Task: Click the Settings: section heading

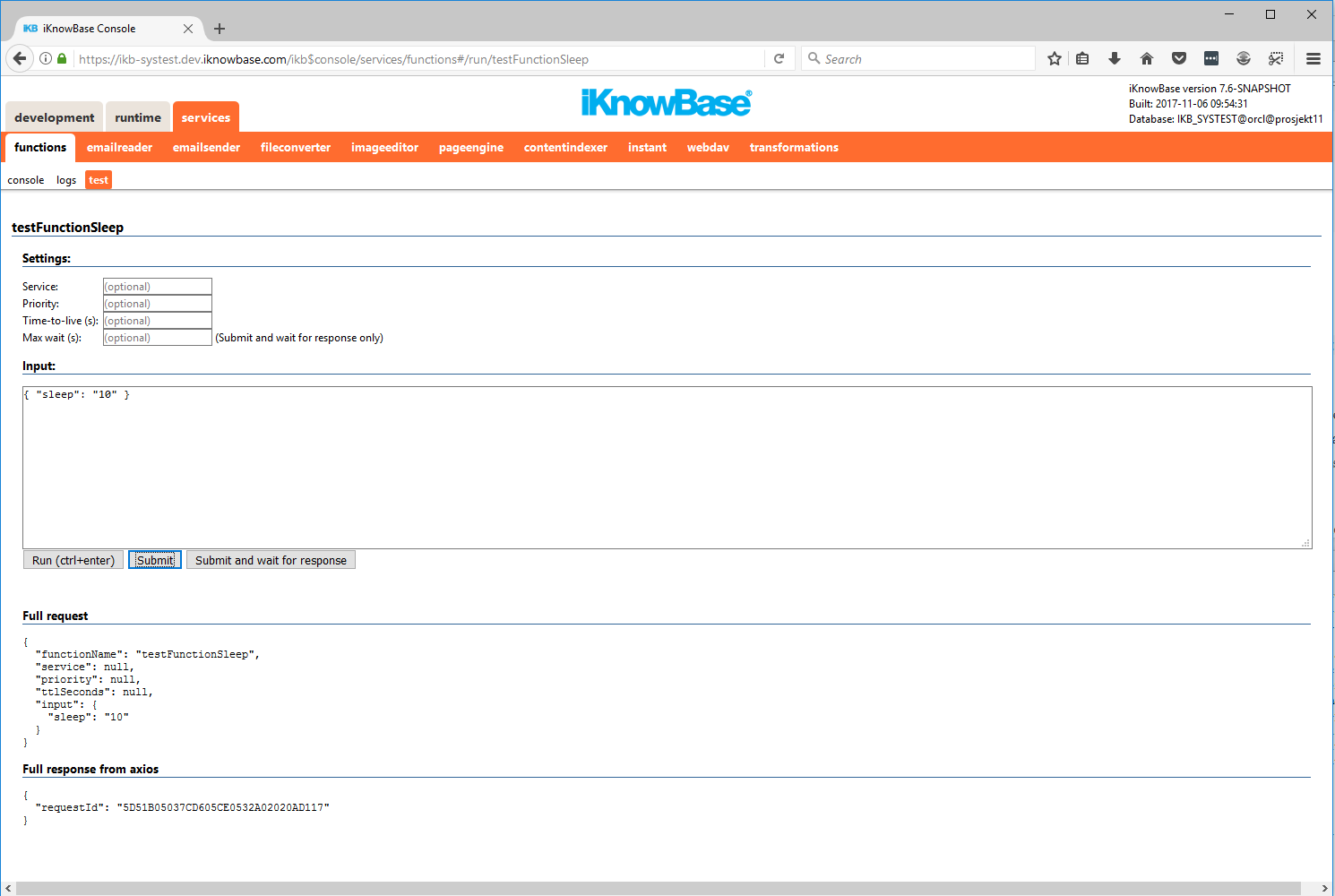Action: point(47,258)
